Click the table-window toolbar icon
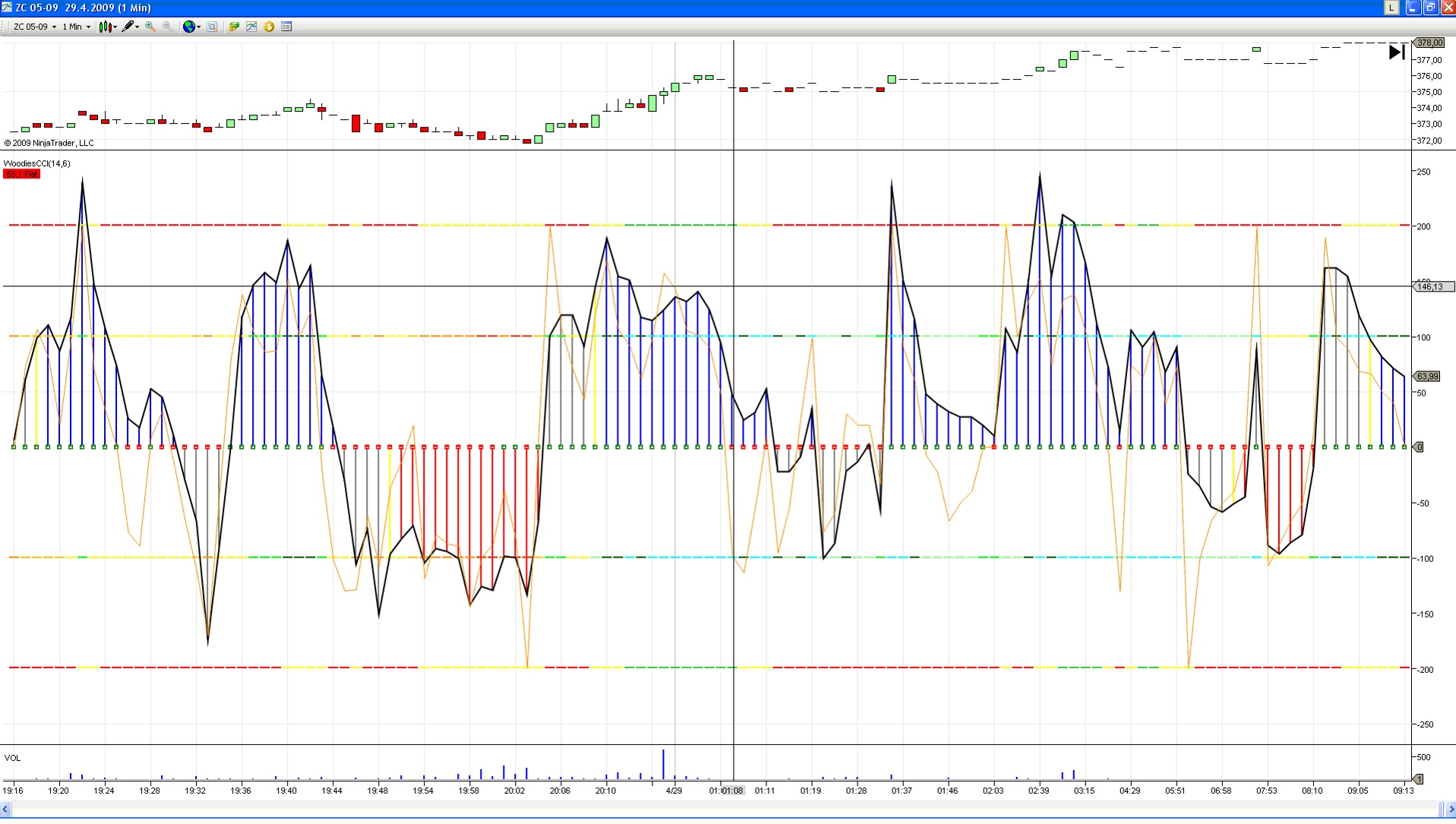 tap(286, 27)
